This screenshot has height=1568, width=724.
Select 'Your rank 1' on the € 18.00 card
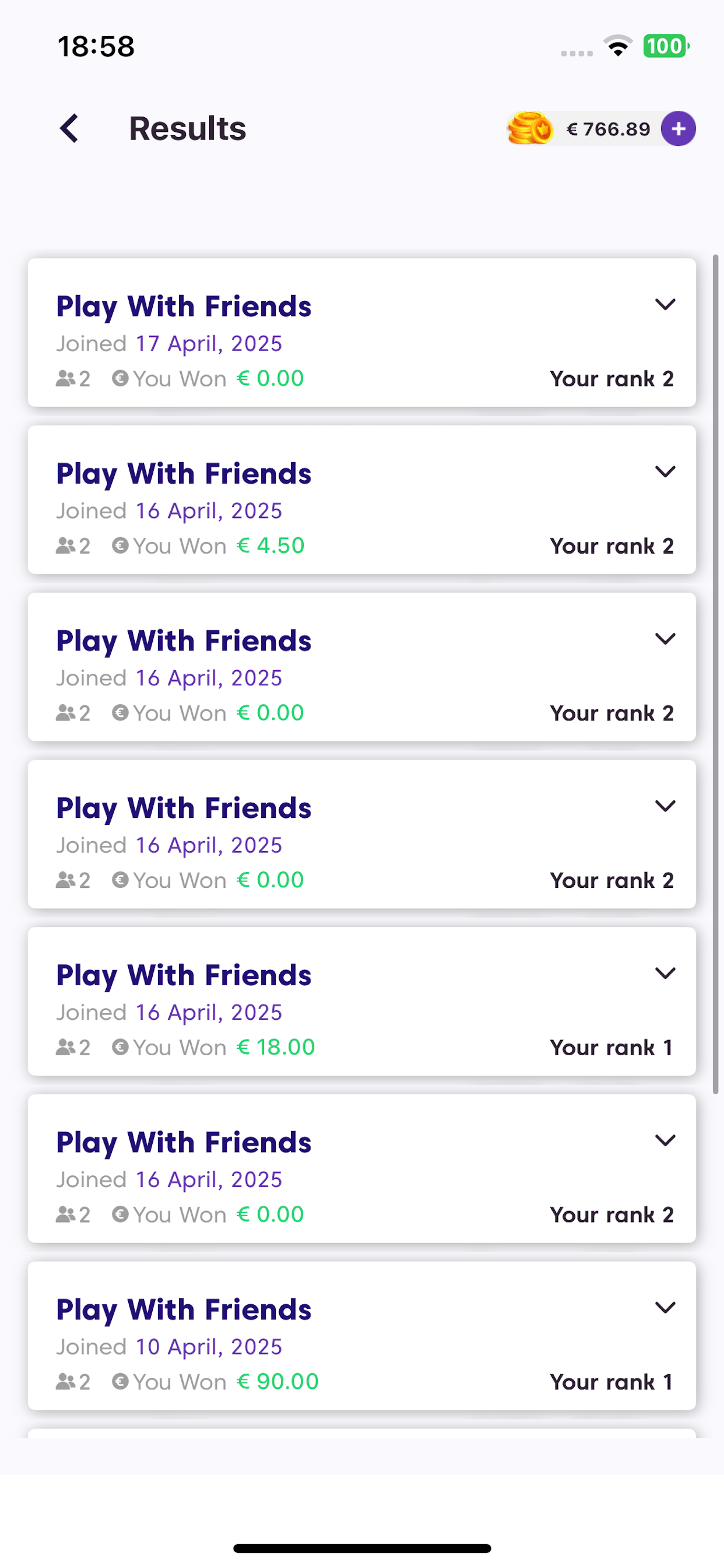[611, 1048]
